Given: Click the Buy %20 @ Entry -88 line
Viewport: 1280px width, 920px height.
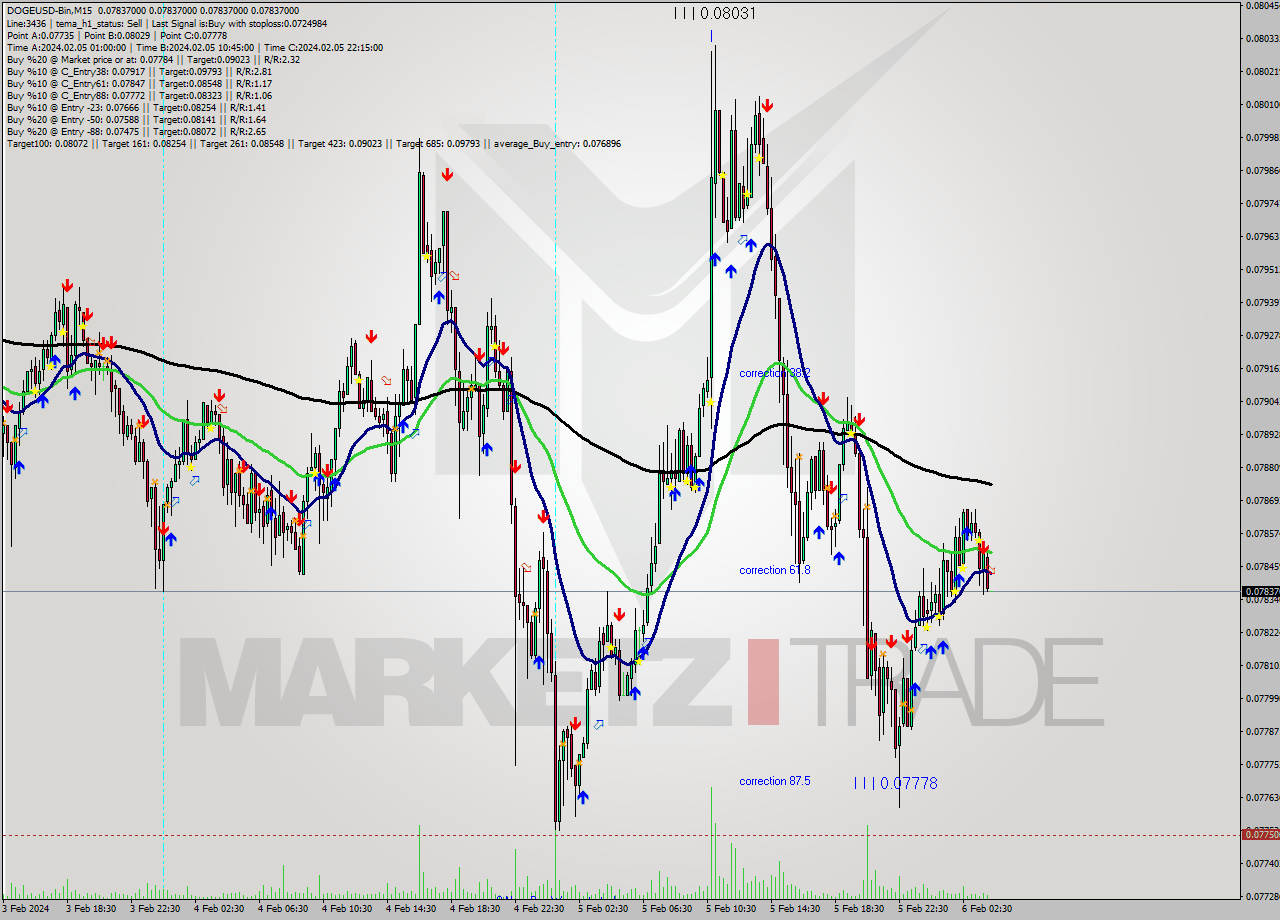Looking at the screenshot, I should (136, 131).
